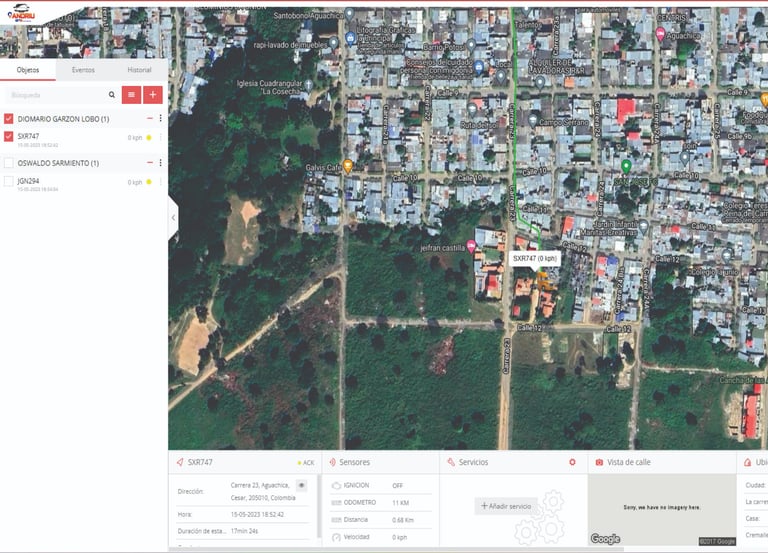Click the Vista de calle camera icon

point(599,462)
